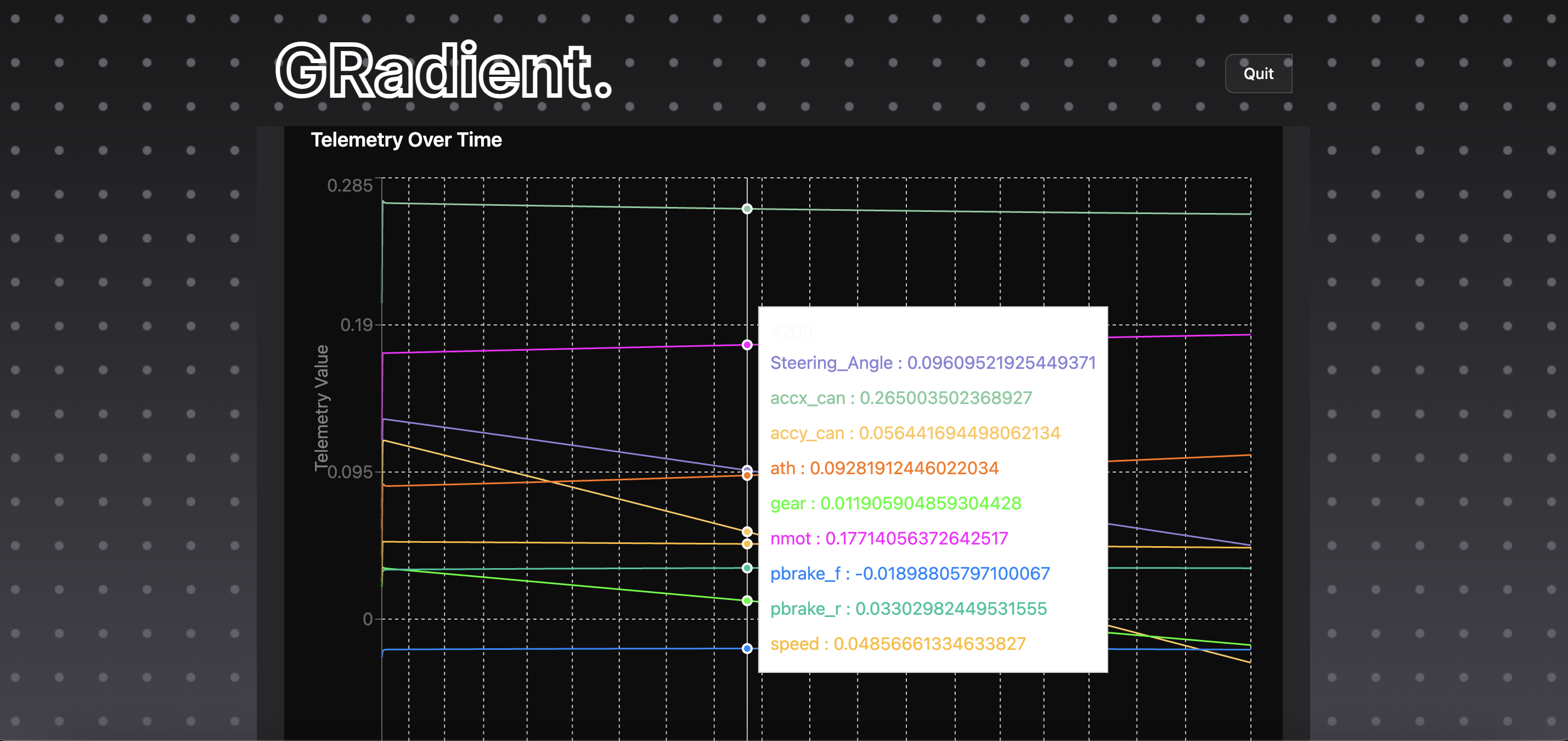Select the blue pbrake_f data point
The width and height of the screenshot is (1568, 741).
coord(747,648)
